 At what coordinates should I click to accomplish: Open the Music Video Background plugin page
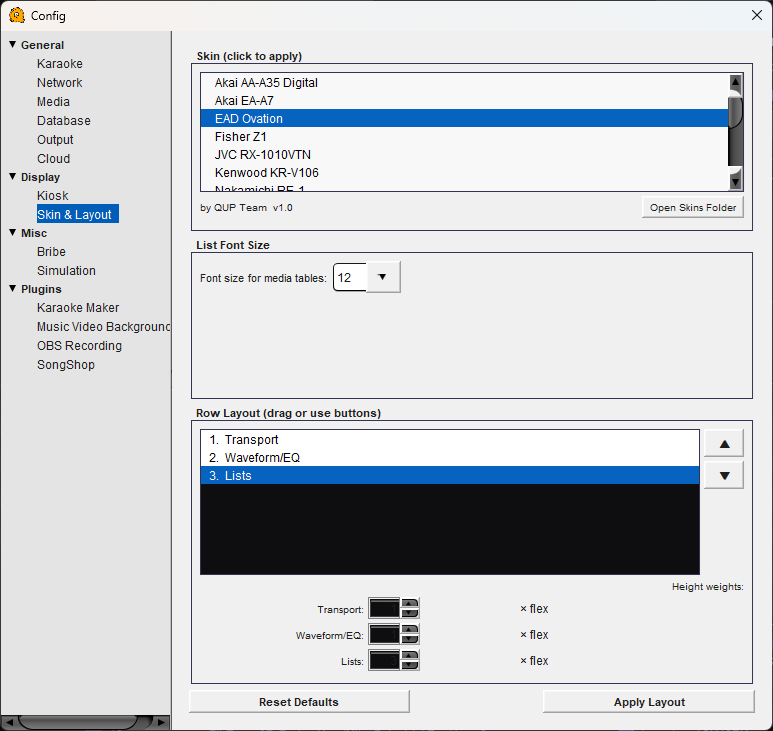coord(103,327)
